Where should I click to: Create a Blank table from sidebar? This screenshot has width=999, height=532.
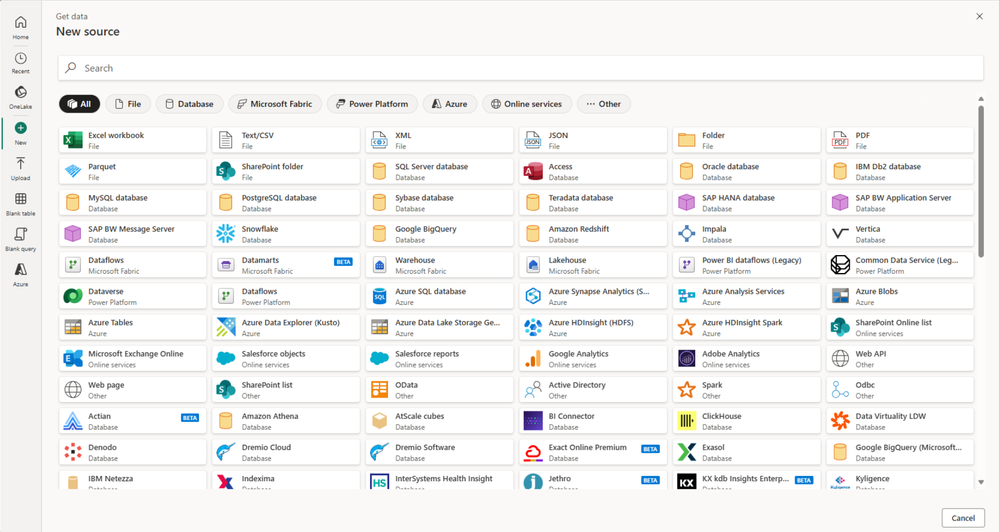20,205
